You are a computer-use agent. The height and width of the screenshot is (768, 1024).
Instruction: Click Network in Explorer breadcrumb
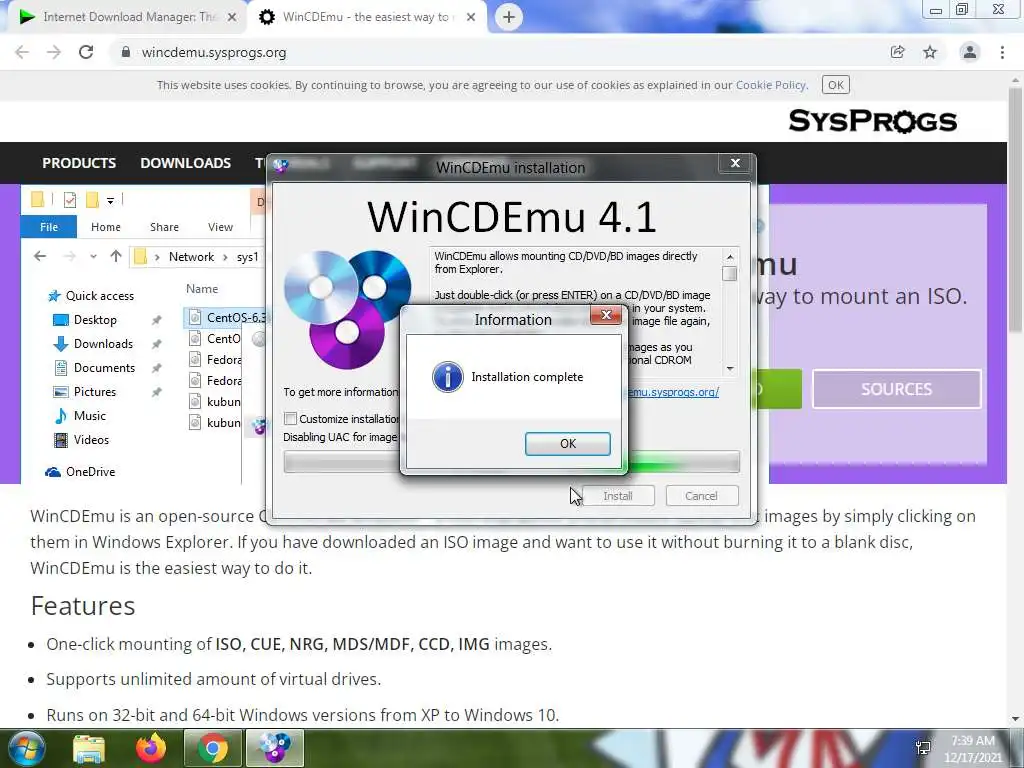(191, 257)
